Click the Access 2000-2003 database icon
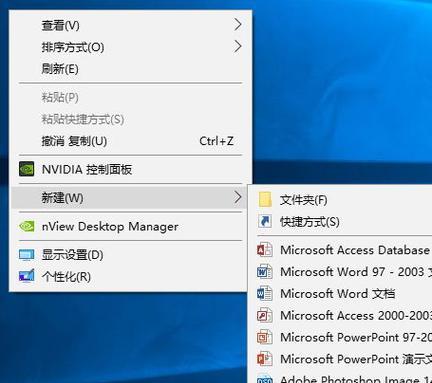 [265, 315]
